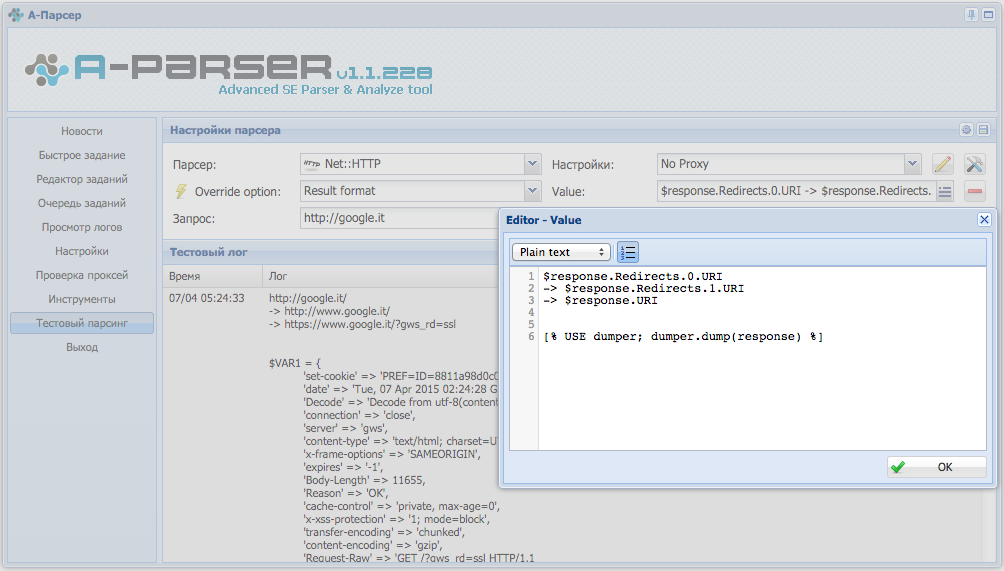Open Настройки in sidebar menu
This screenshot has height=571, width=1004.
(82, 251)
